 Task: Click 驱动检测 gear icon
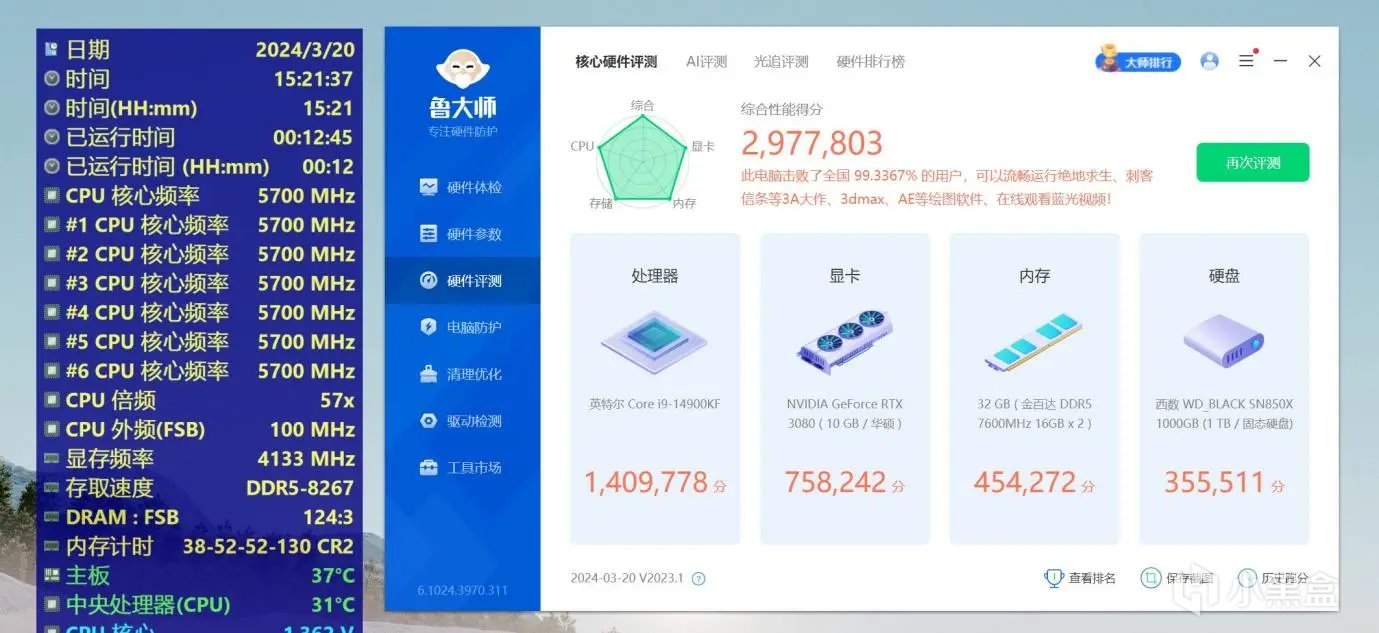click(x=429, y=421)
